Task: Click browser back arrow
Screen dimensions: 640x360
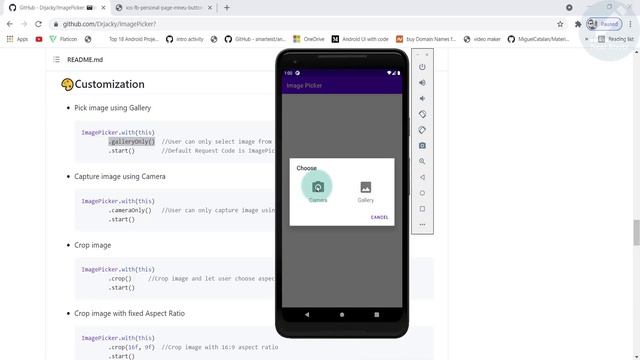Action: pos(10,24)
